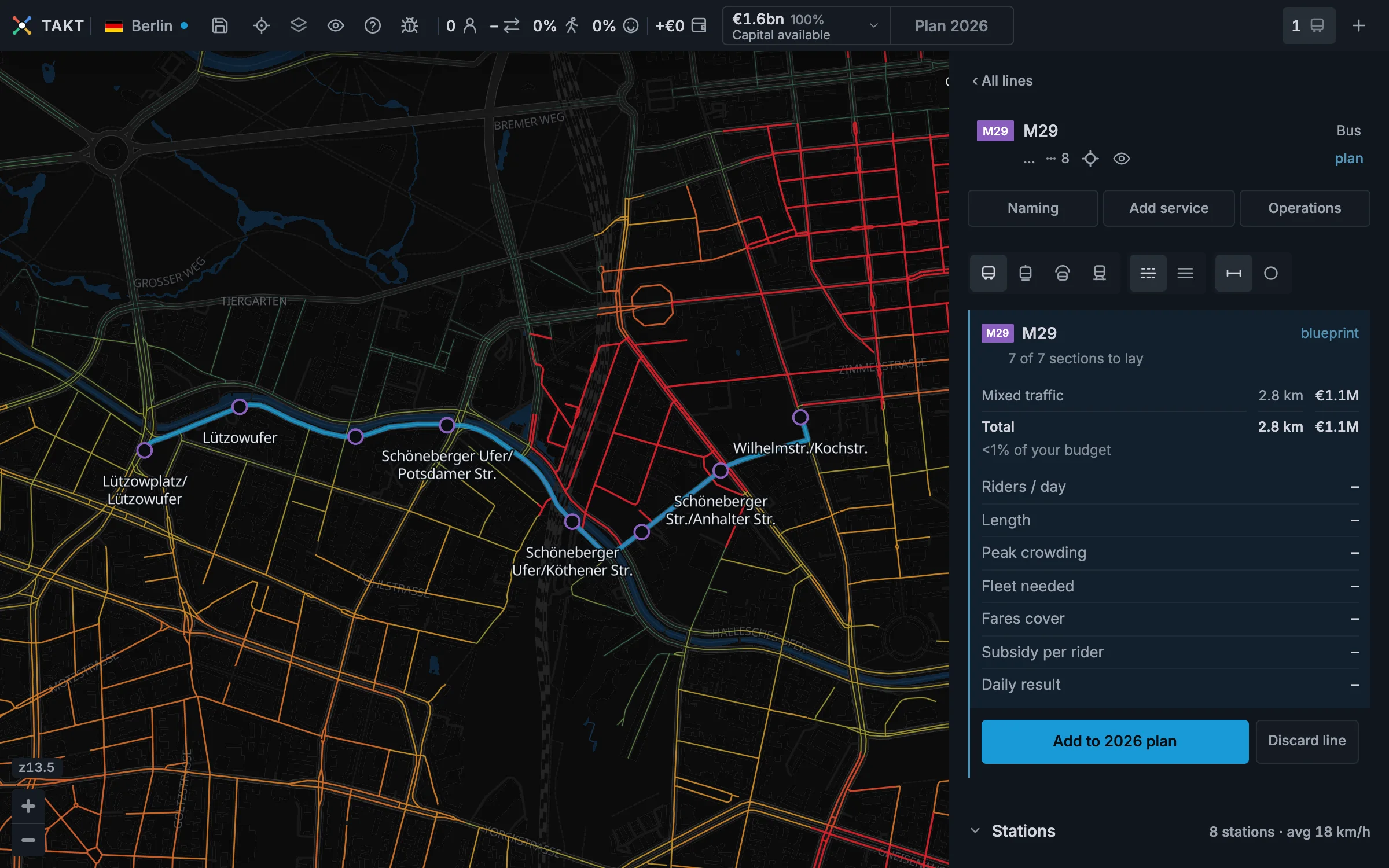Image resolution: width=1389 pixels, height=868 pixels.
Task: Click the M29 blueprint card badge
Action: (998, 333)
